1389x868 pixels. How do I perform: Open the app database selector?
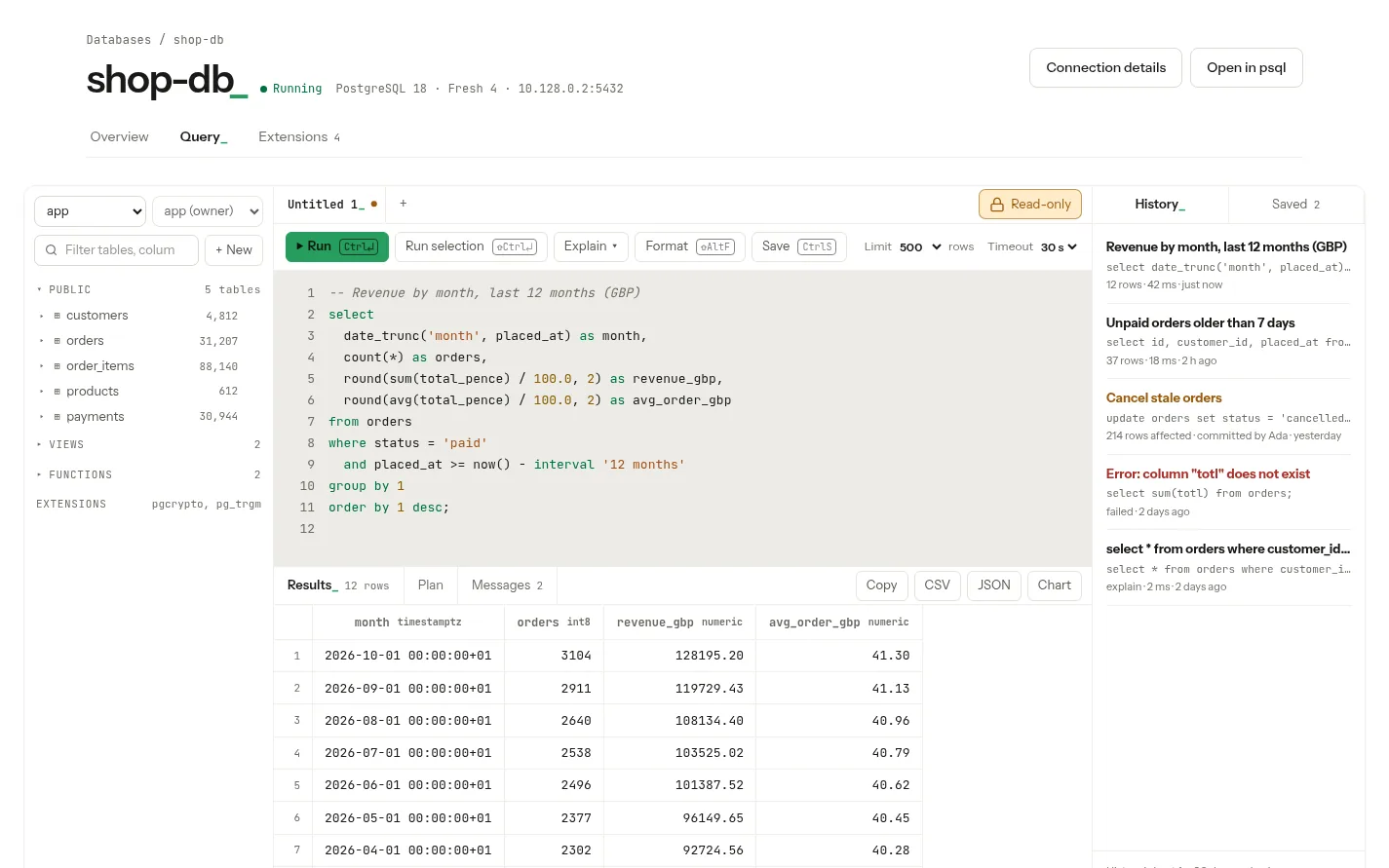90,211
